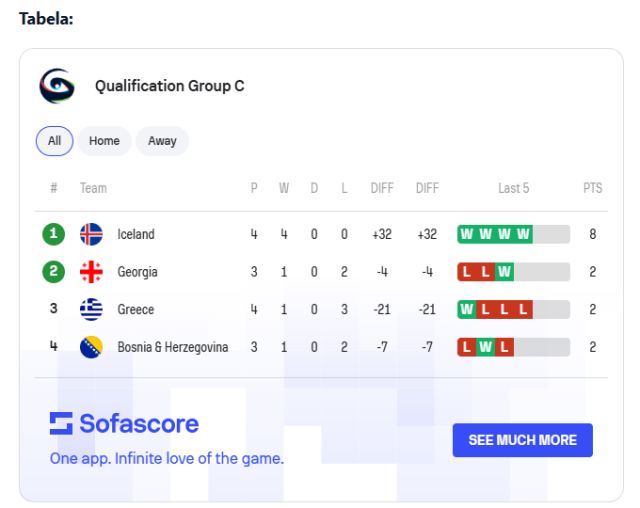Viewport: 640px width, 508px height.
Task: Open the Iceland team link
Action: coord(136,234)
